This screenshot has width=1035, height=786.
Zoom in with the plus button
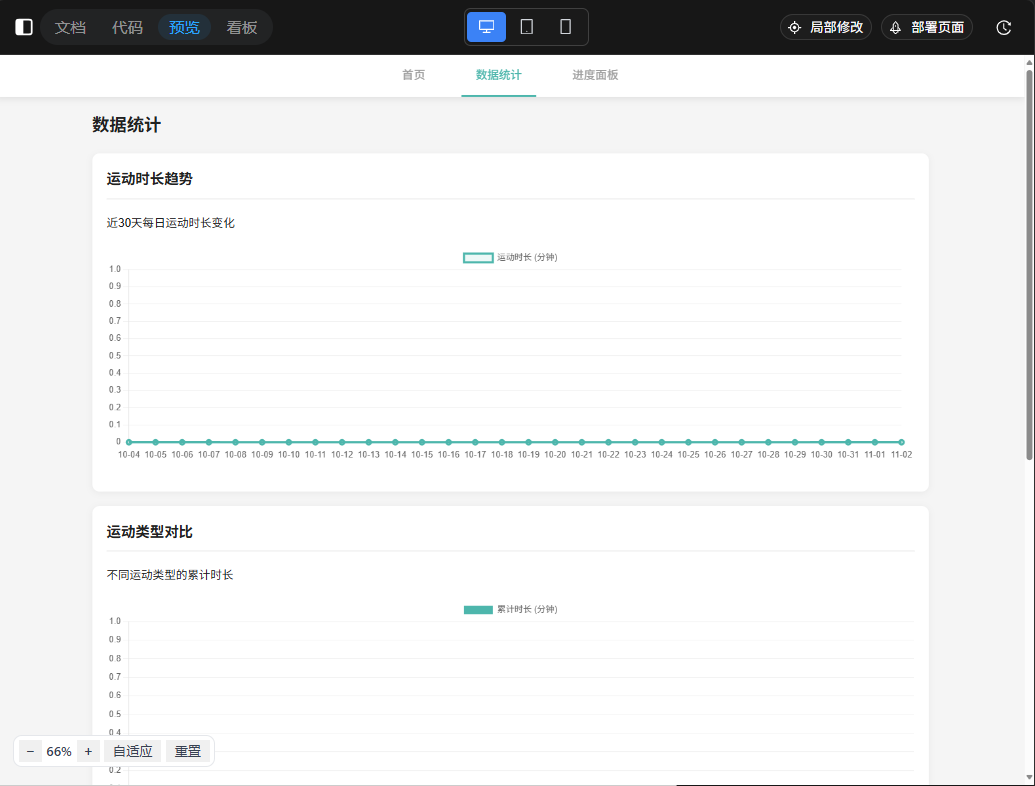point(88,751)
